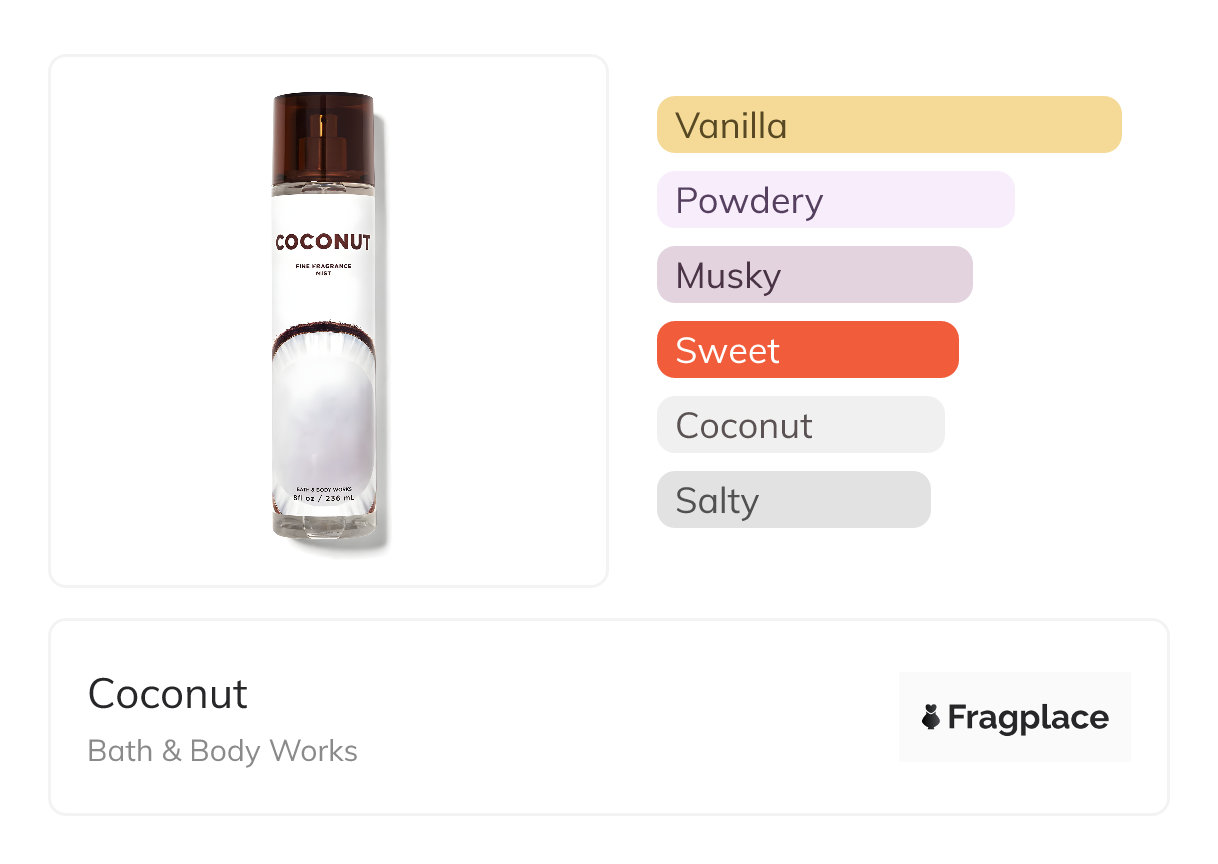Click the Salty accord bar
Viewport: 1218px width, 864px height.
coord(793,500)
